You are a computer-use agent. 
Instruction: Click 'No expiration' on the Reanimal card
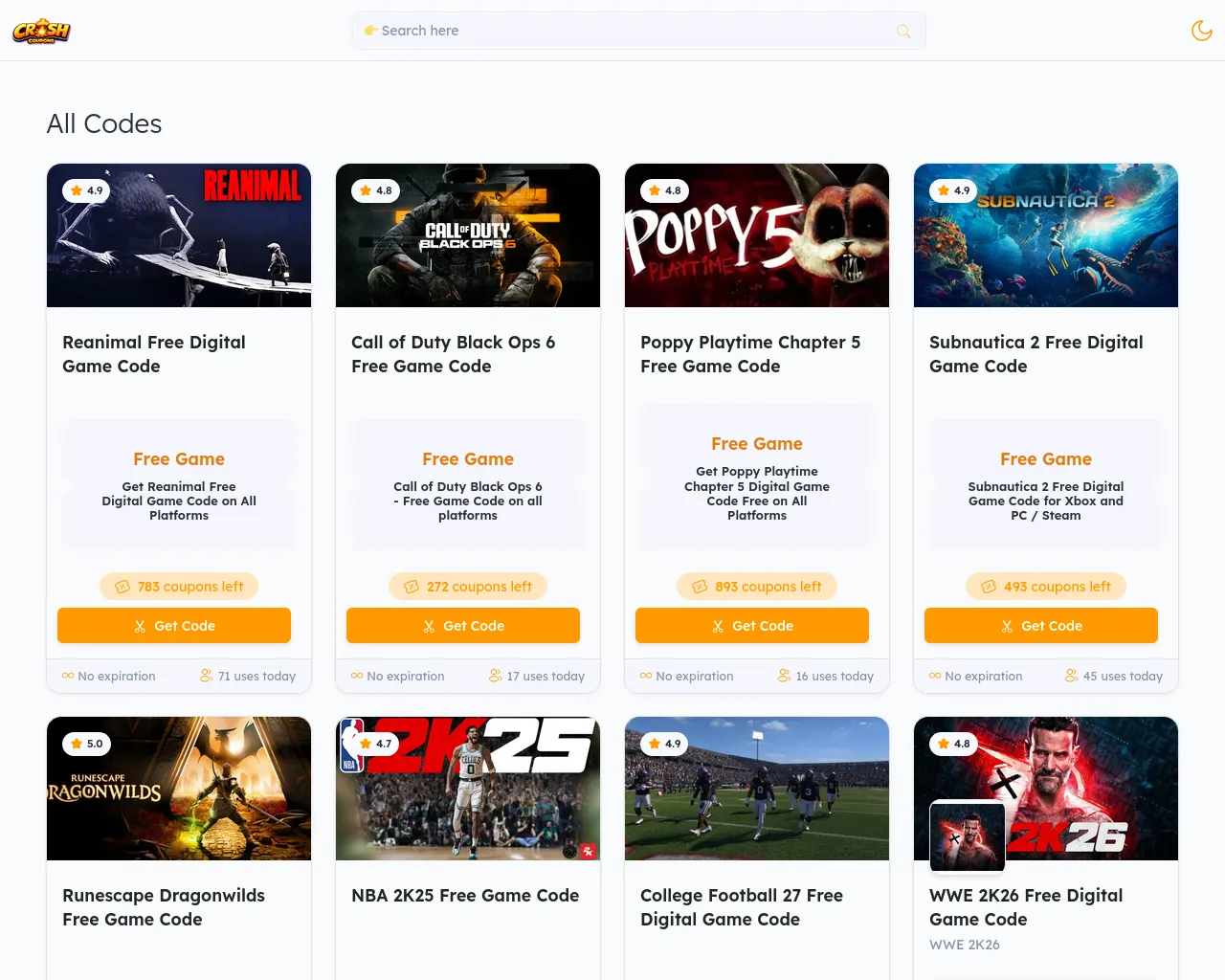tap(116, 676)
